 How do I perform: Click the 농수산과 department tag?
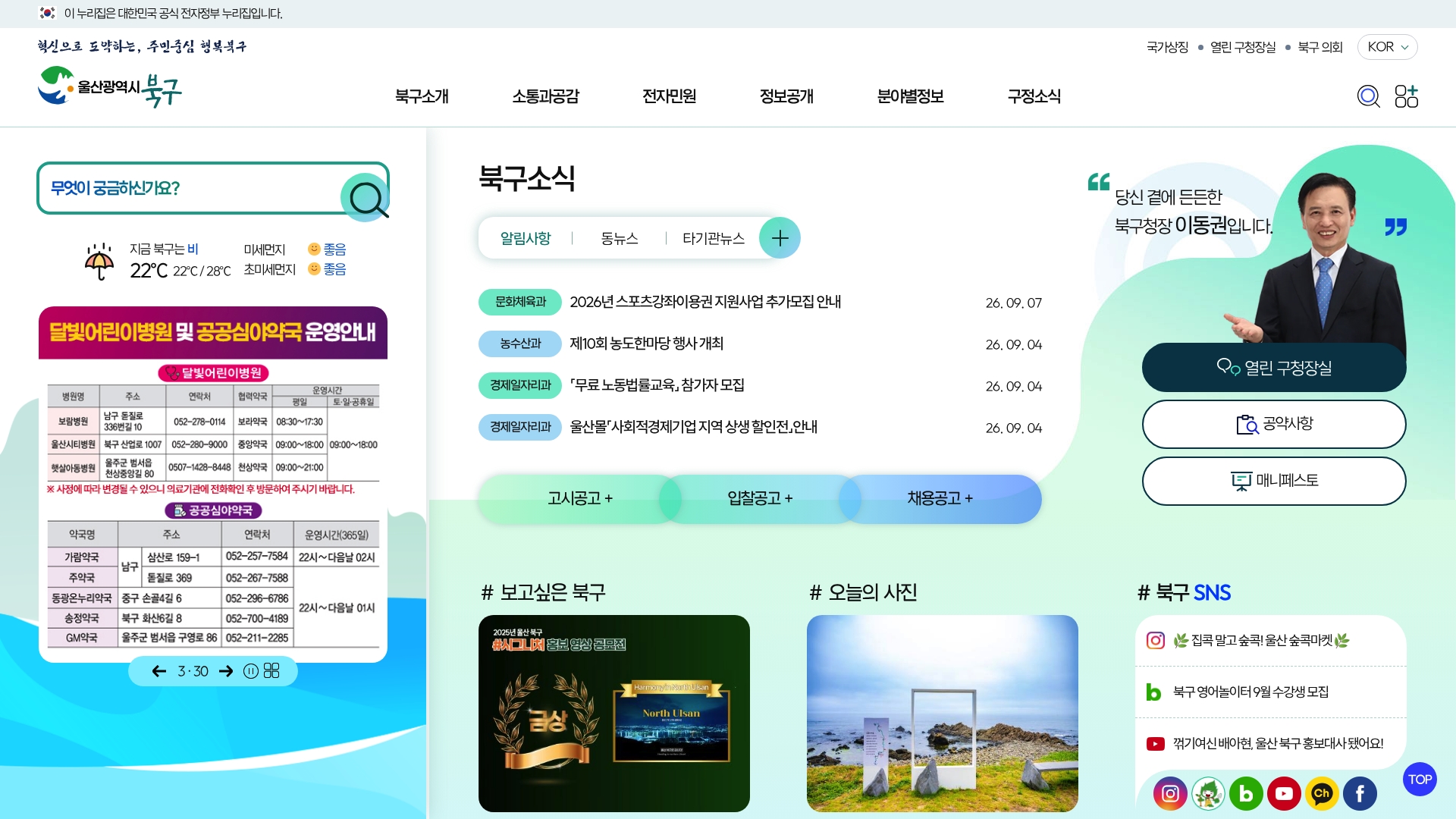click(520, 344)
